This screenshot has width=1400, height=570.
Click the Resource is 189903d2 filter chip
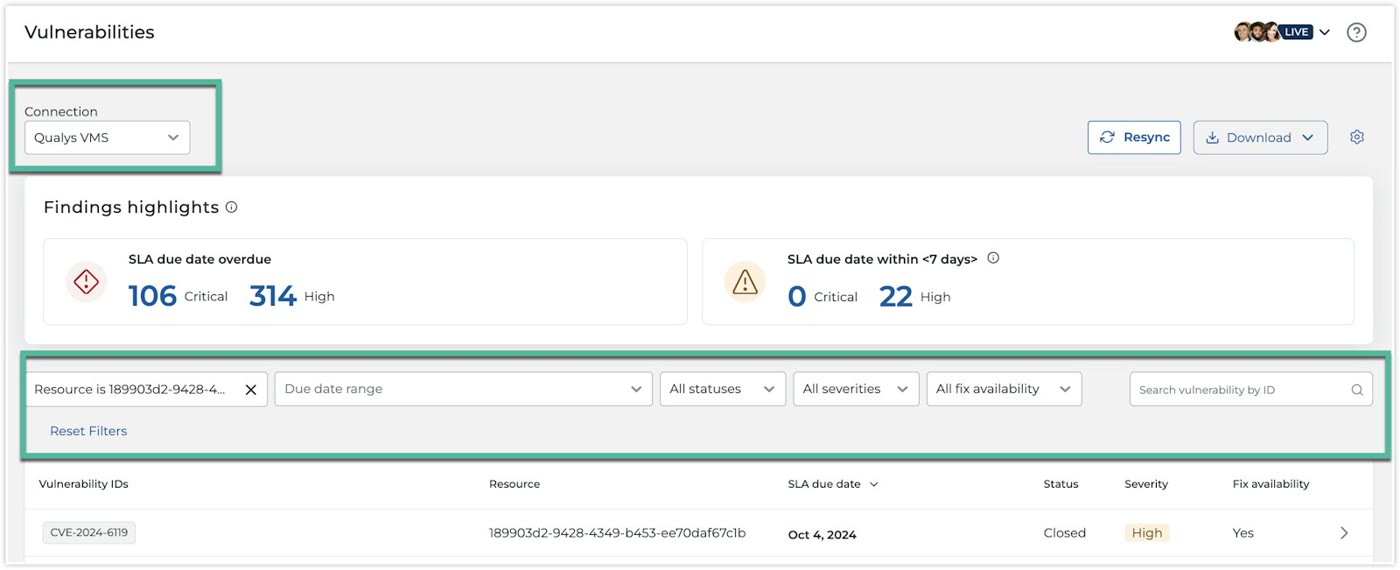146,389
